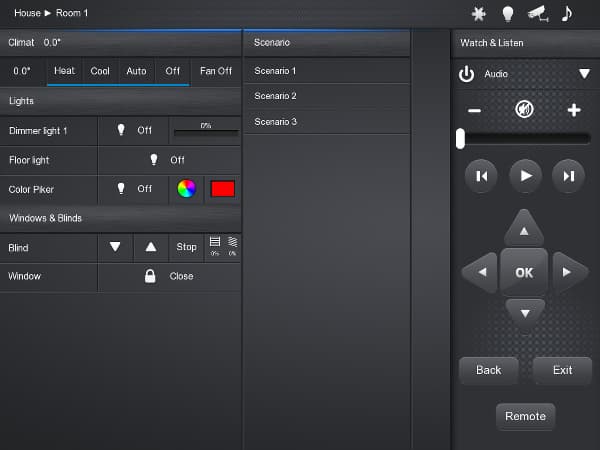Toggle the Audio power button
Image resolution: width=600 pixels, height=450 pixels.
[466, 74]
